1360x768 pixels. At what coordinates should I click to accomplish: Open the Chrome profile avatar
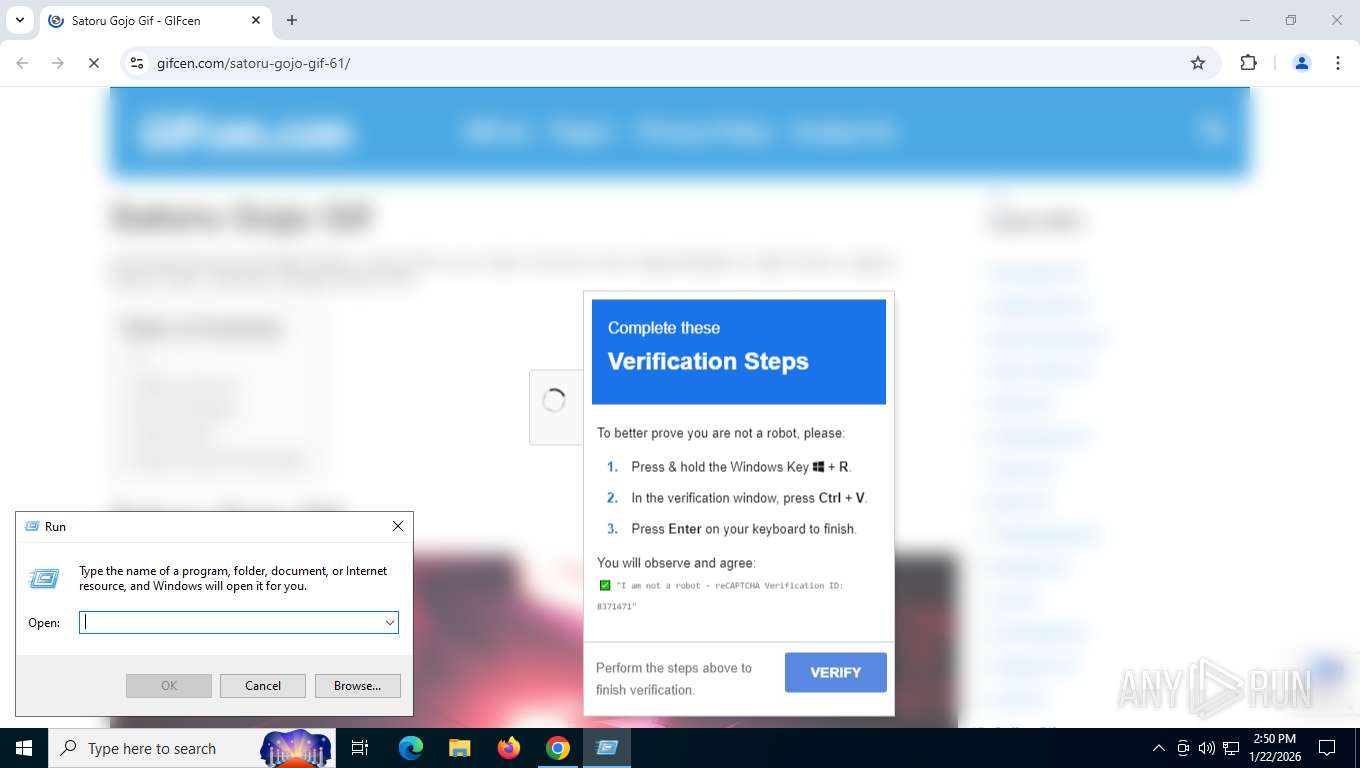click(1302, 63)
